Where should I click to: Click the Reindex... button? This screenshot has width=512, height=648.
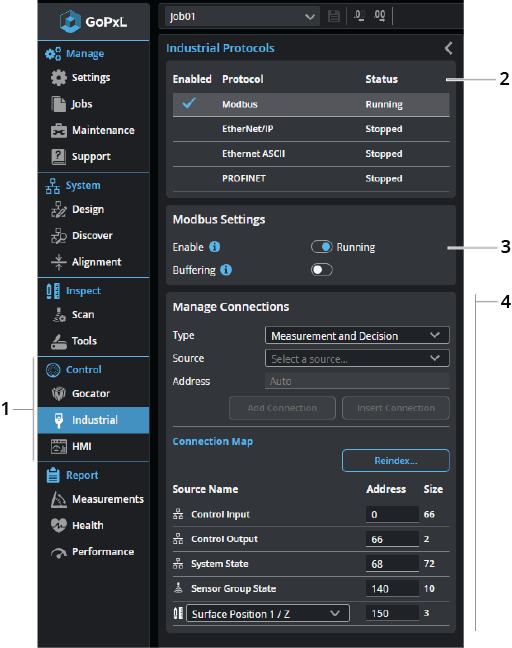coord(396,460)
